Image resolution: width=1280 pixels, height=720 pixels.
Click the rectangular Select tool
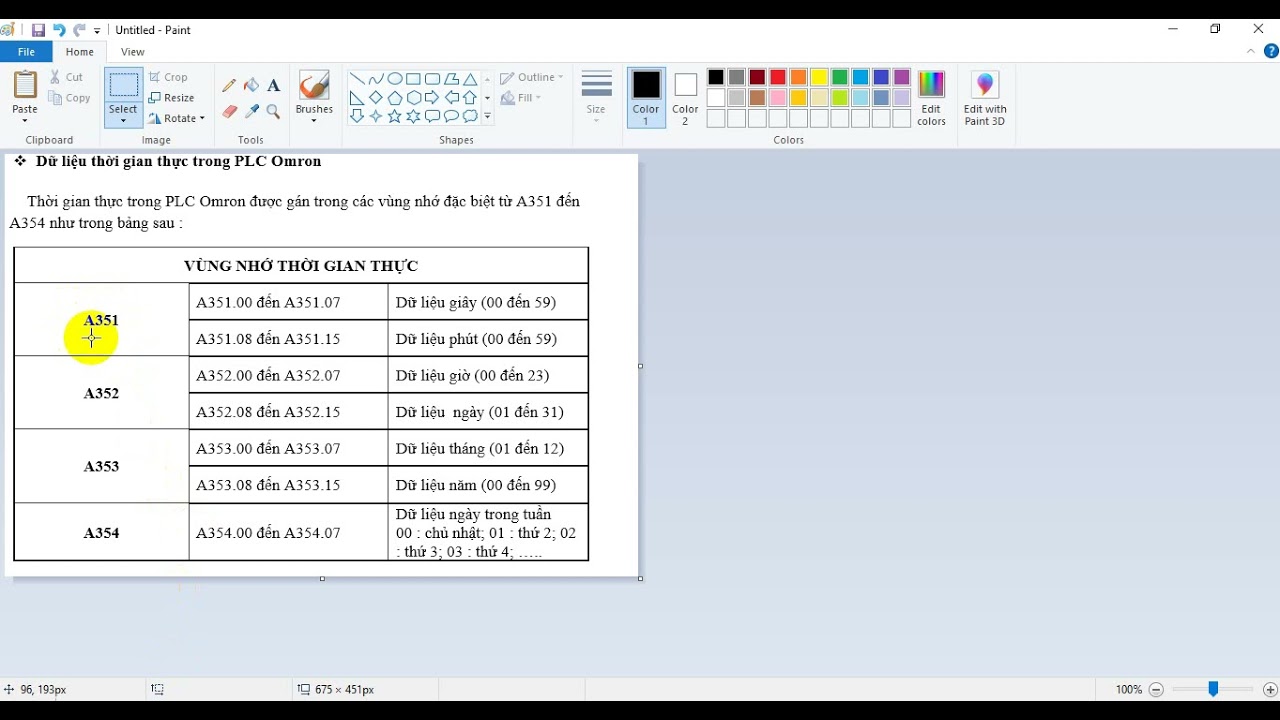pos(123,85)
